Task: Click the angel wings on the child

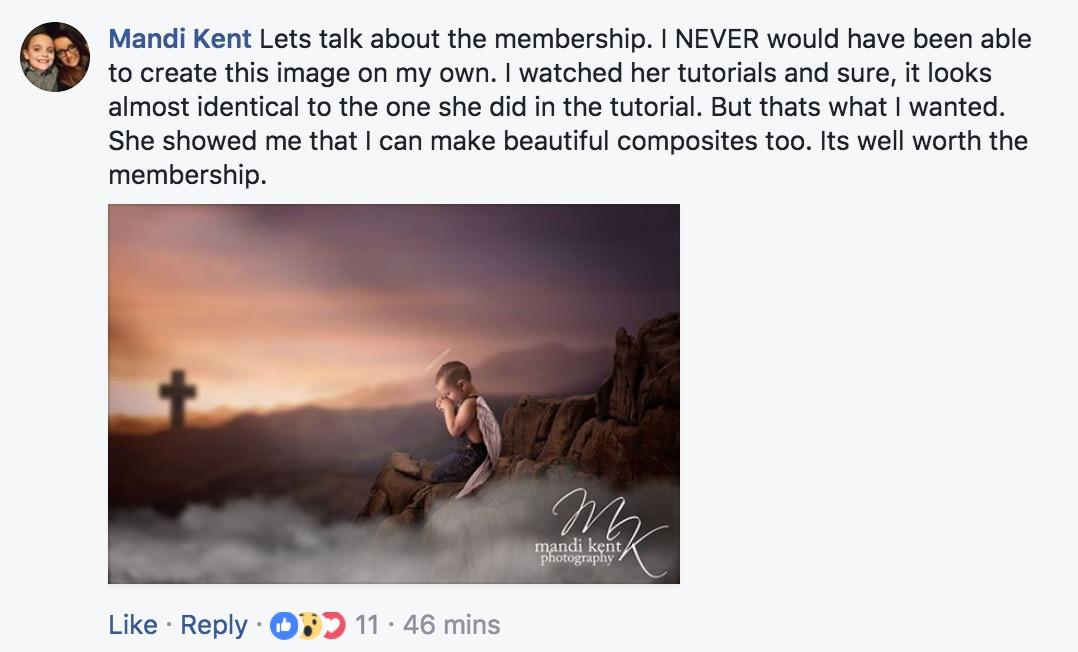Action: click(481, 446)
